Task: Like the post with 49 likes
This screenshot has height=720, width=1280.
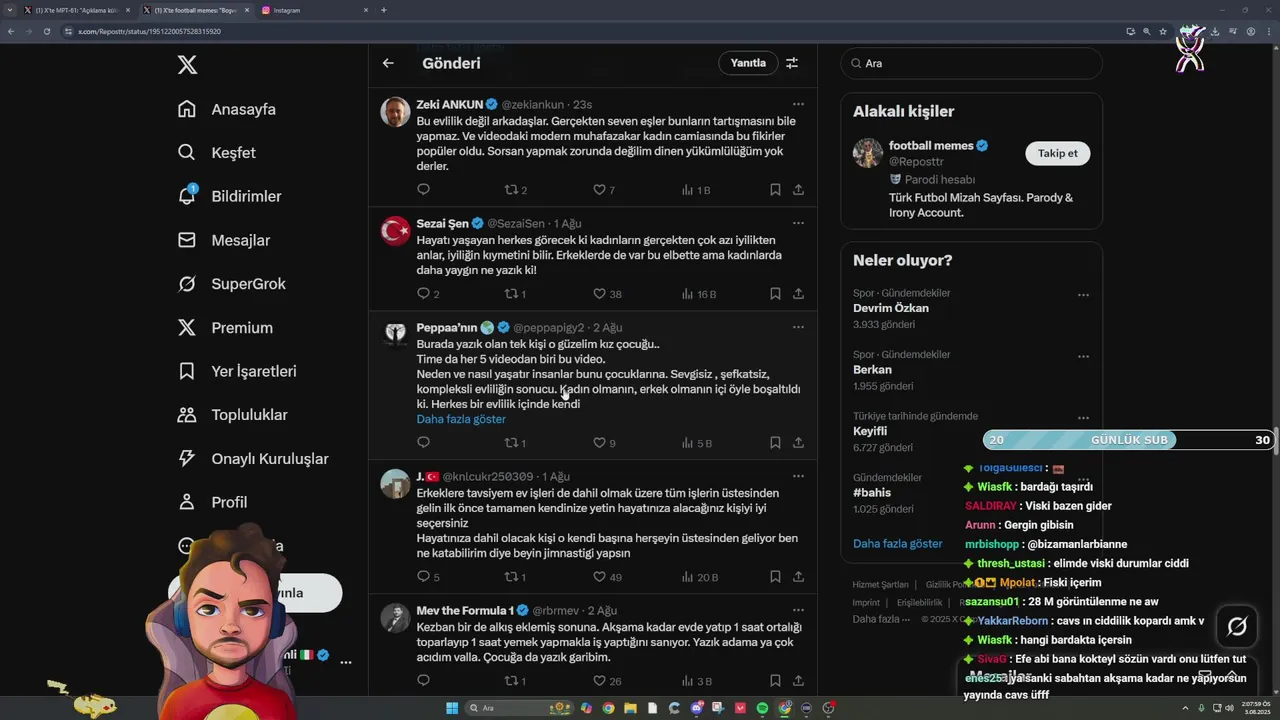Action: [599, 576]
